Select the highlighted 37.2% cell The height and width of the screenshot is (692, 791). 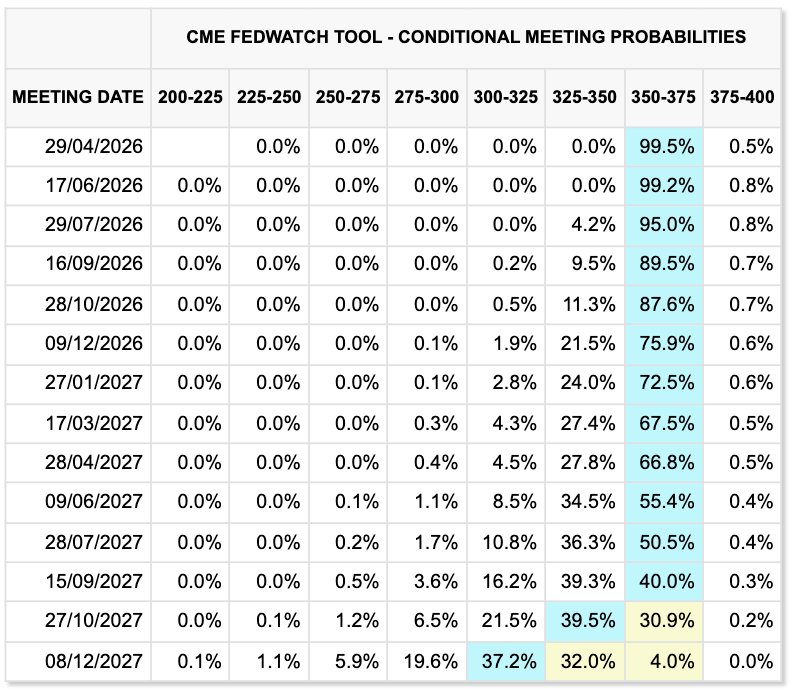(507, 661)
